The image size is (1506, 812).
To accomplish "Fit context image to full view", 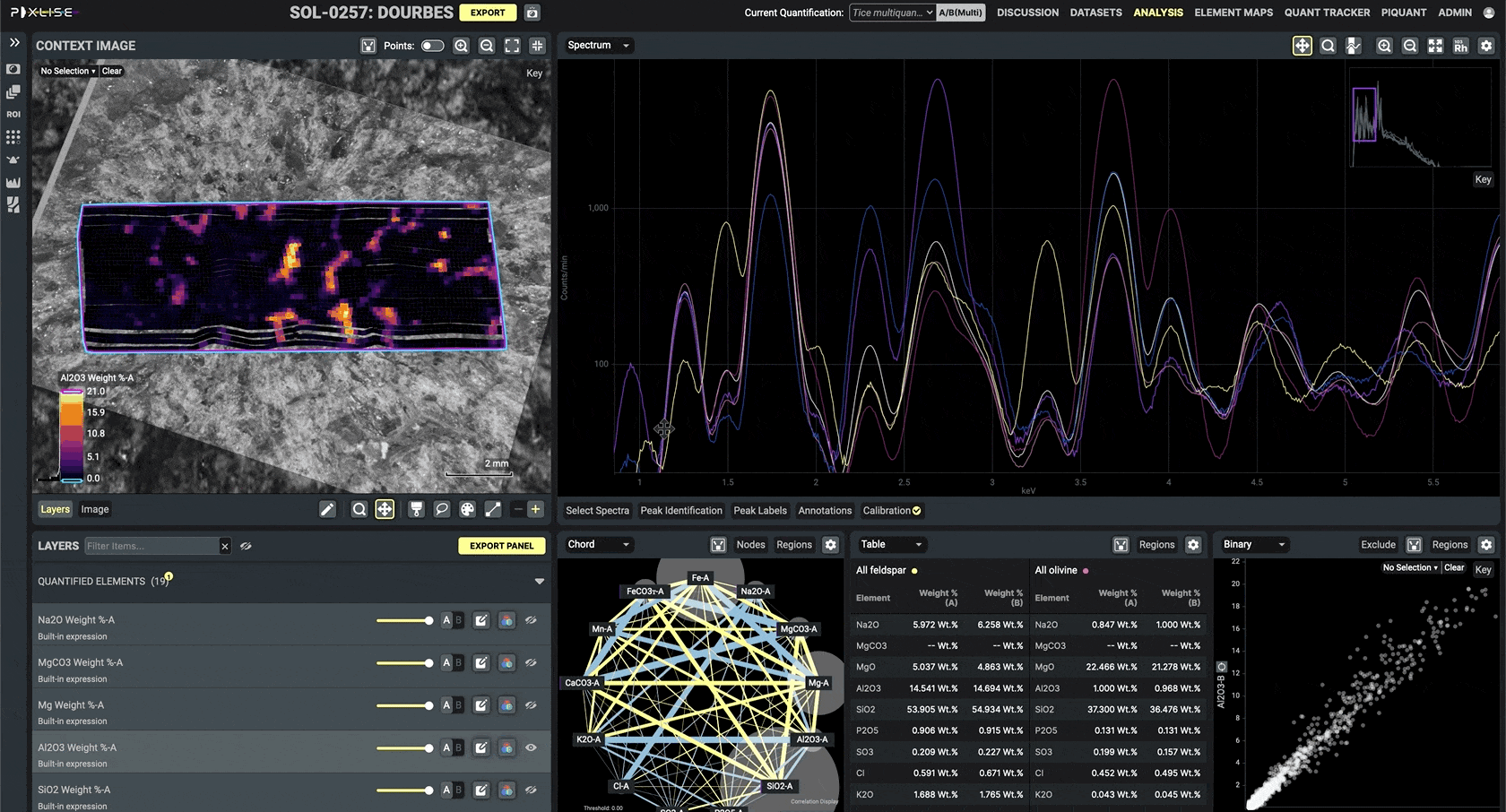I will [512, 46].
